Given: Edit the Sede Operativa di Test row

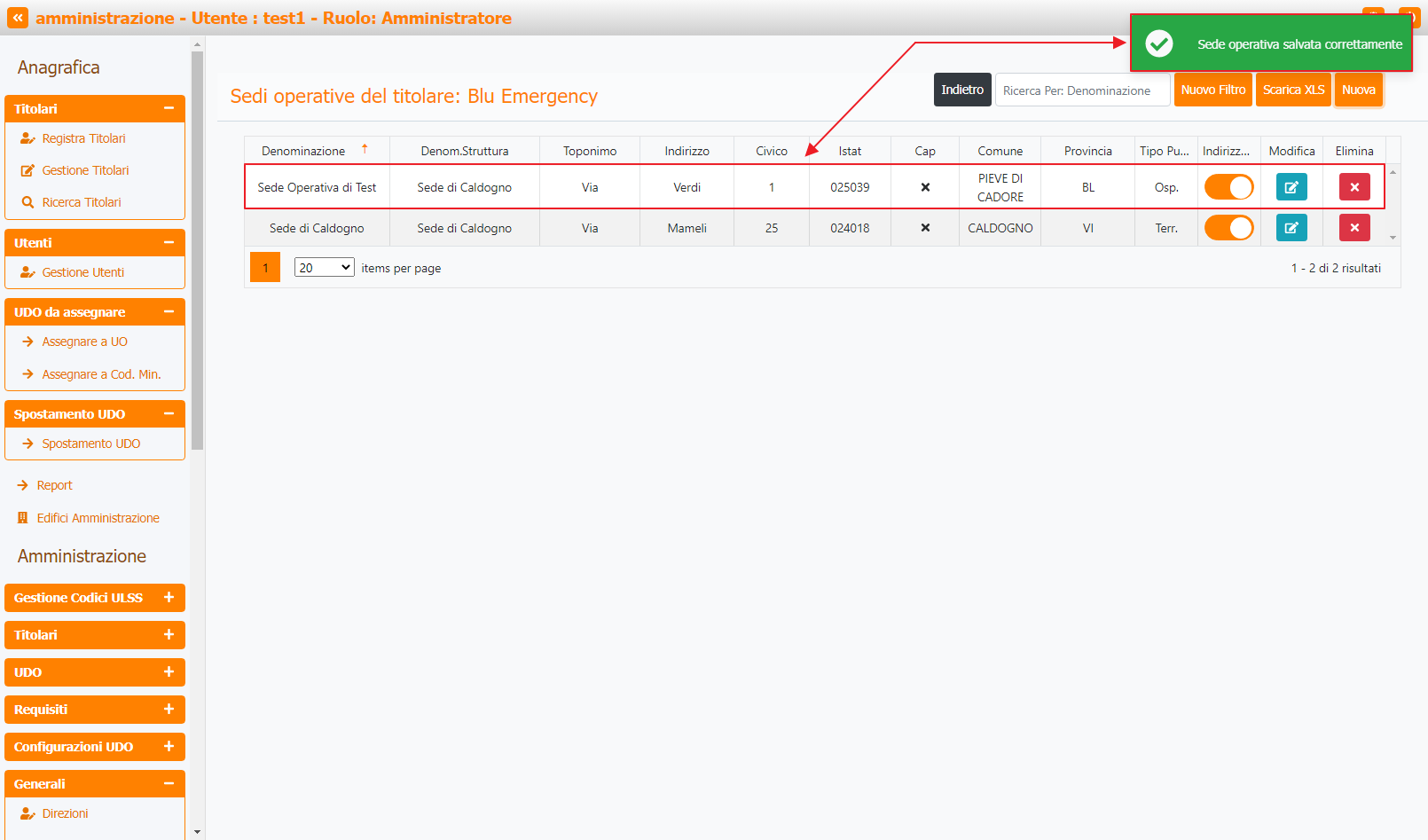Looking at the screenshot, I should tap(1291, 187).
